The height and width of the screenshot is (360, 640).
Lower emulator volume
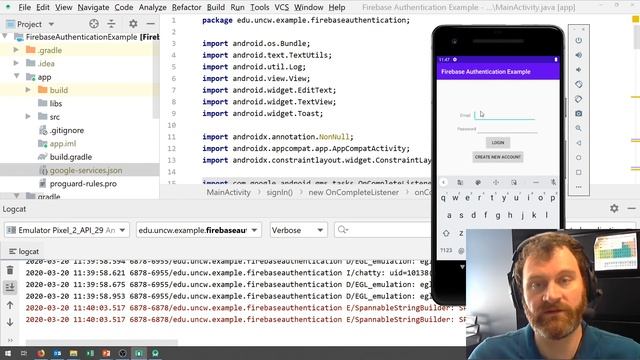[578, 70]
